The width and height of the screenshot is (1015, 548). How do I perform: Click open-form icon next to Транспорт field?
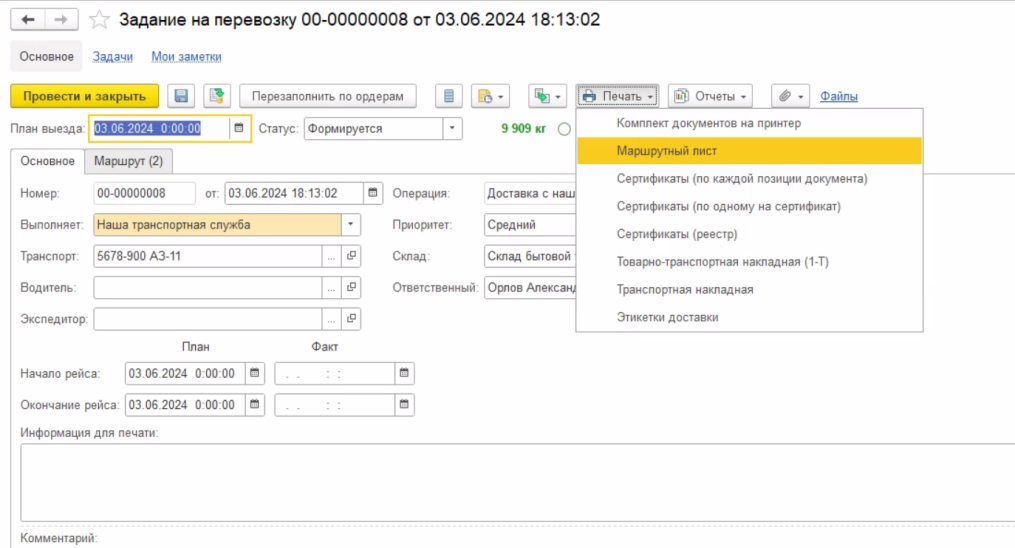point(351,256)
